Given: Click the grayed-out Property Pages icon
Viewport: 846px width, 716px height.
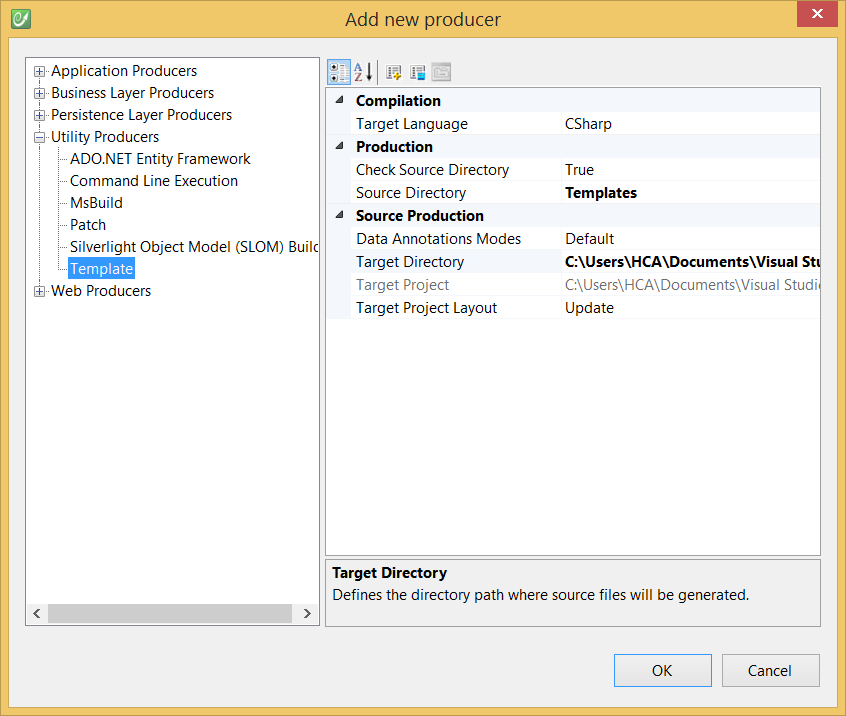Looking at the screenshot, I should click(441, 72).
